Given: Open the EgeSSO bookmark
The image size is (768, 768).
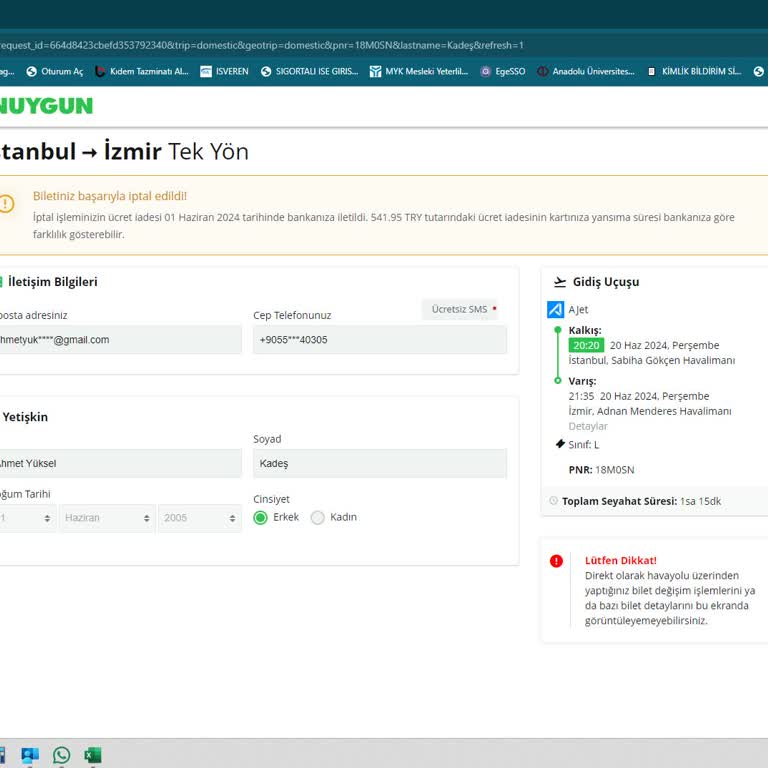Looking at the screenshot, I should click(502, 71).
